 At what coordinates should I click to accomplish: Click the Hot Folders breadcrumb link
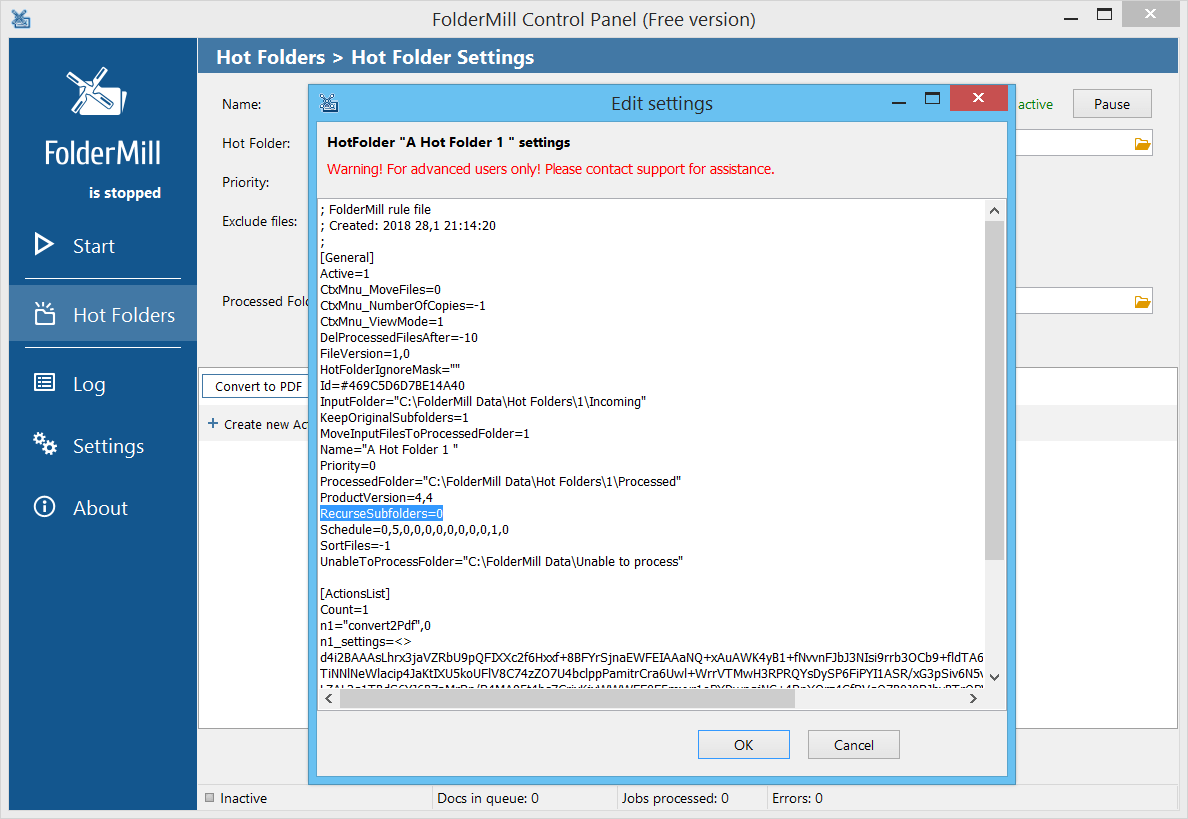point(270,57)
